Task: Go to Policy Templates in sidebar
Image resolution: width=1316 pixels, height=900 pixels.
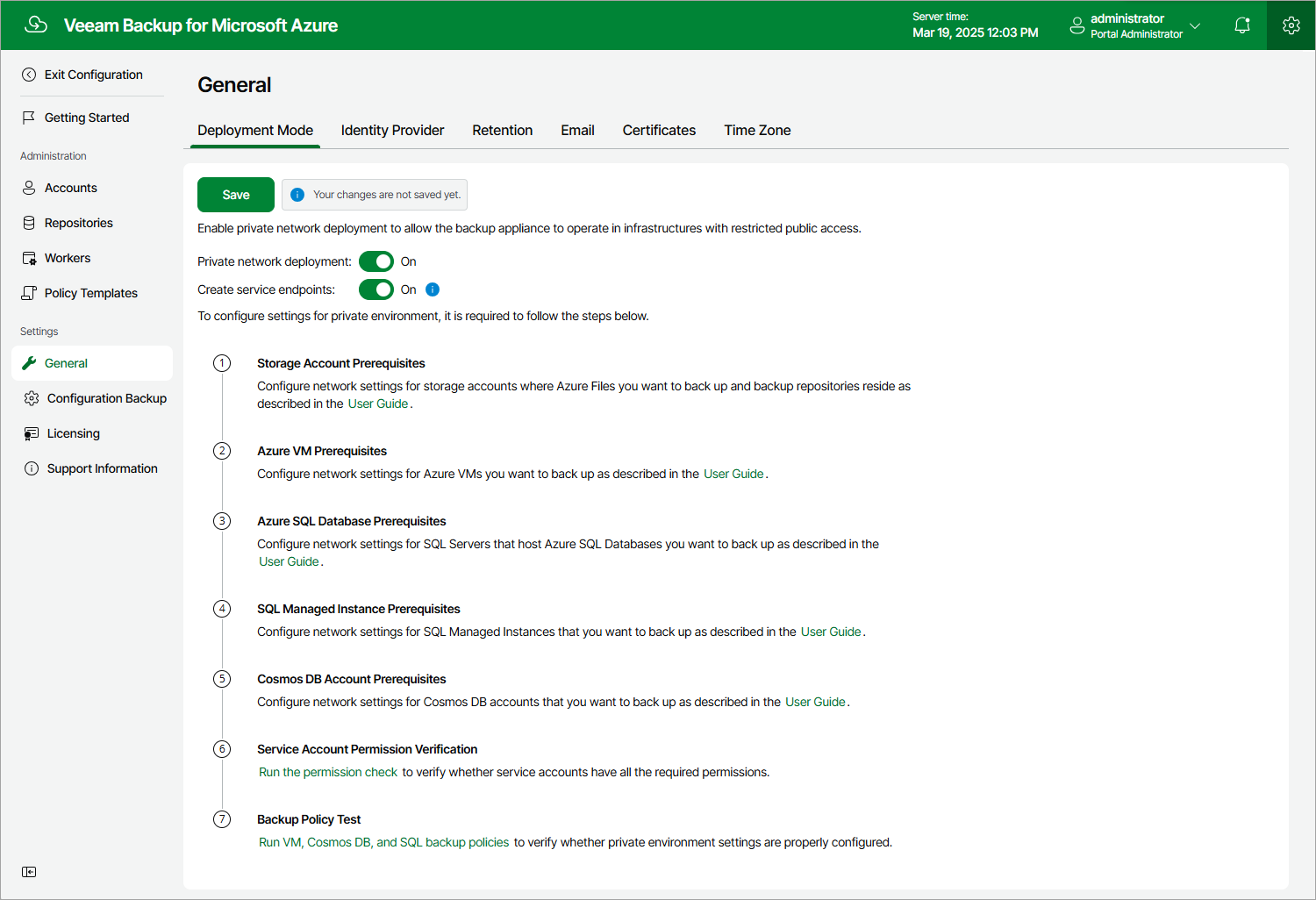Action: pyautogui.click(x=90, y=293)
